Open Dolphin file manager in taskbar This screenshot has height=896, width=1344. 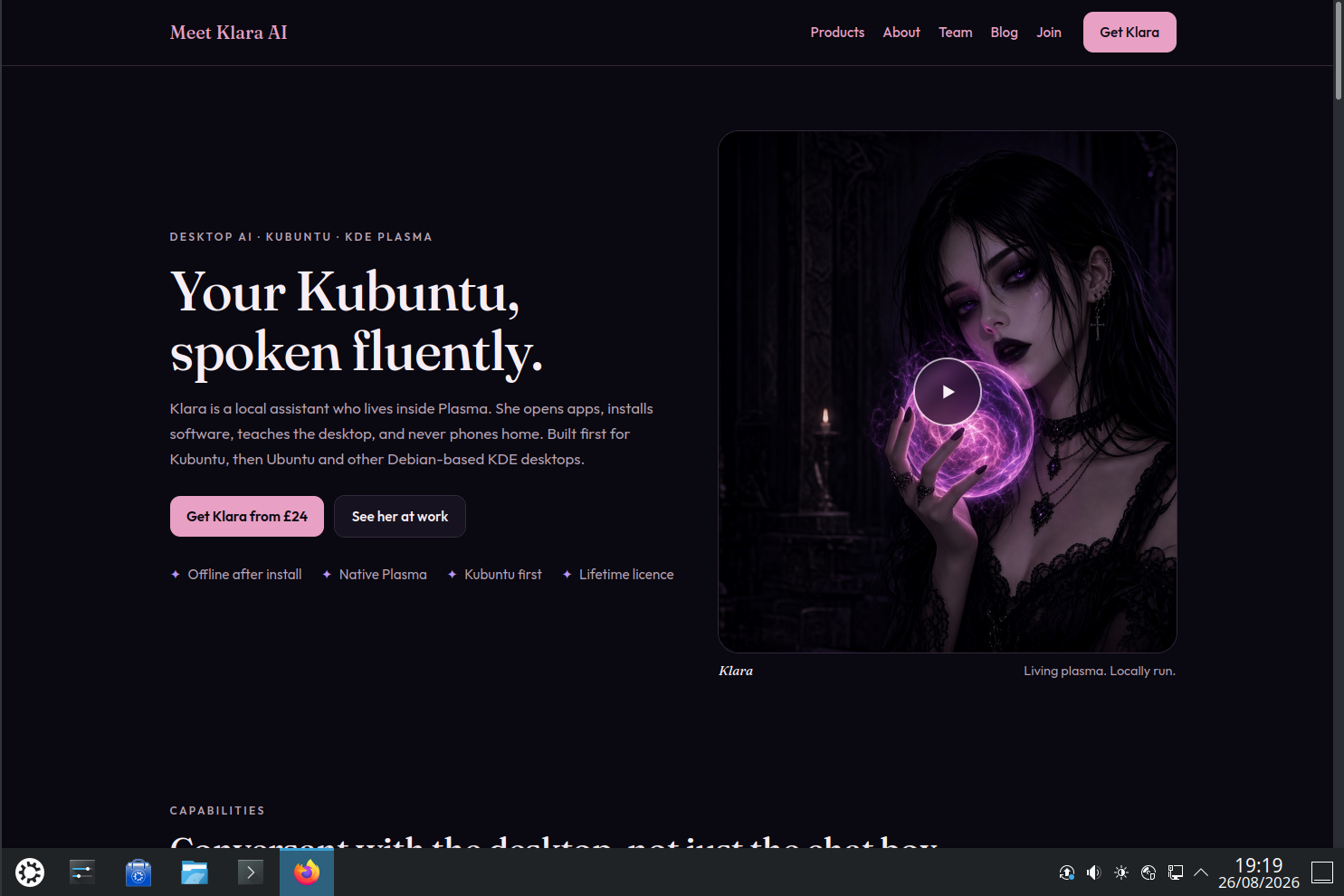(195, 872)
